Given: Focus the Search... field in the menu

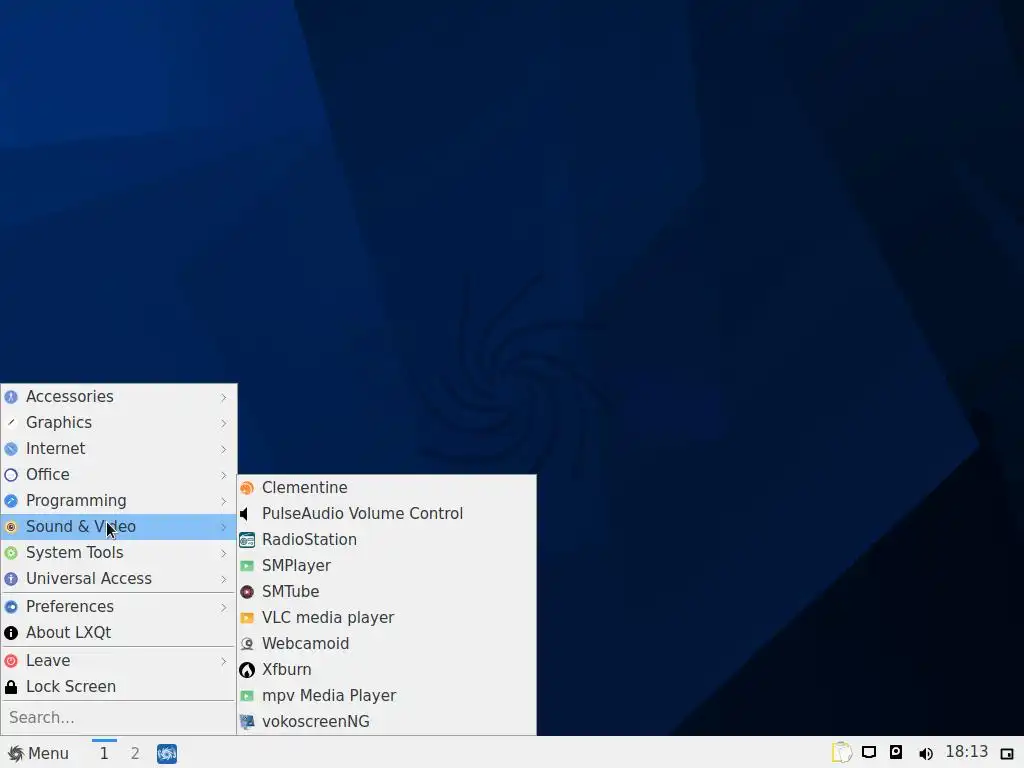Looking at the screenshot, I should click(119, 718).
